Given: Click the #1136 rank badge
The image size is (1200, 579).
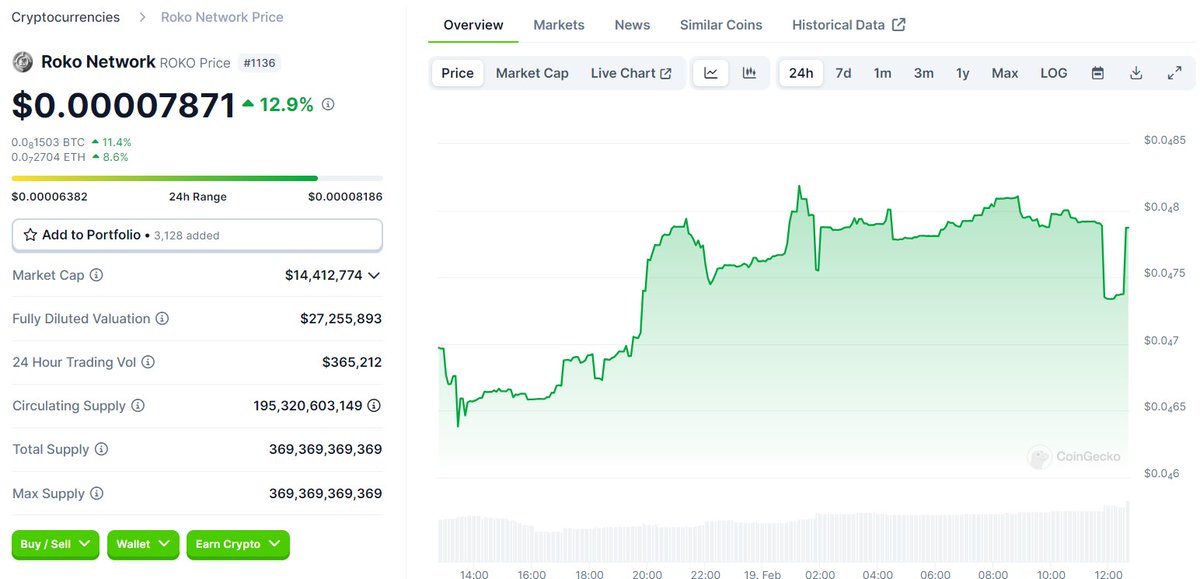Looking at the screenshot, I should pyautogui.click(x=259, y=63).
